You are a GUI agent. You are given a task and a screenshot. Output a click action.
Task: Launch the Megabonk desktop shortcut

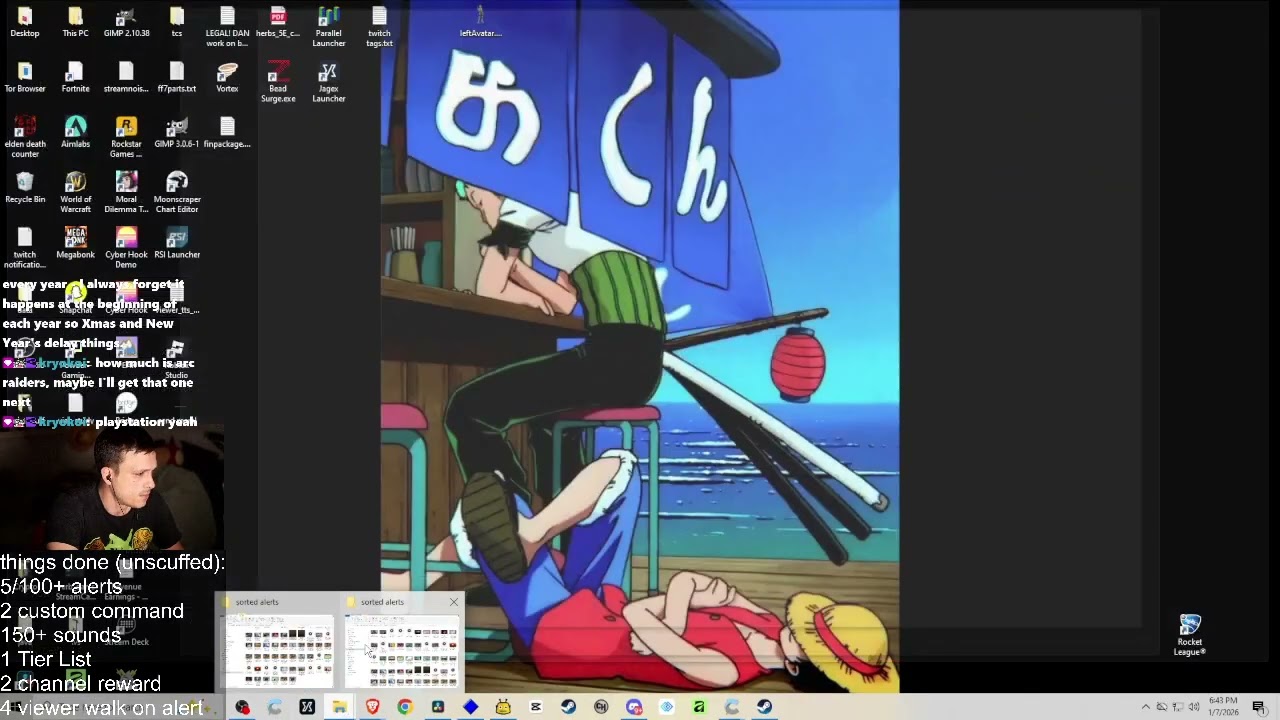click(75, 242)
